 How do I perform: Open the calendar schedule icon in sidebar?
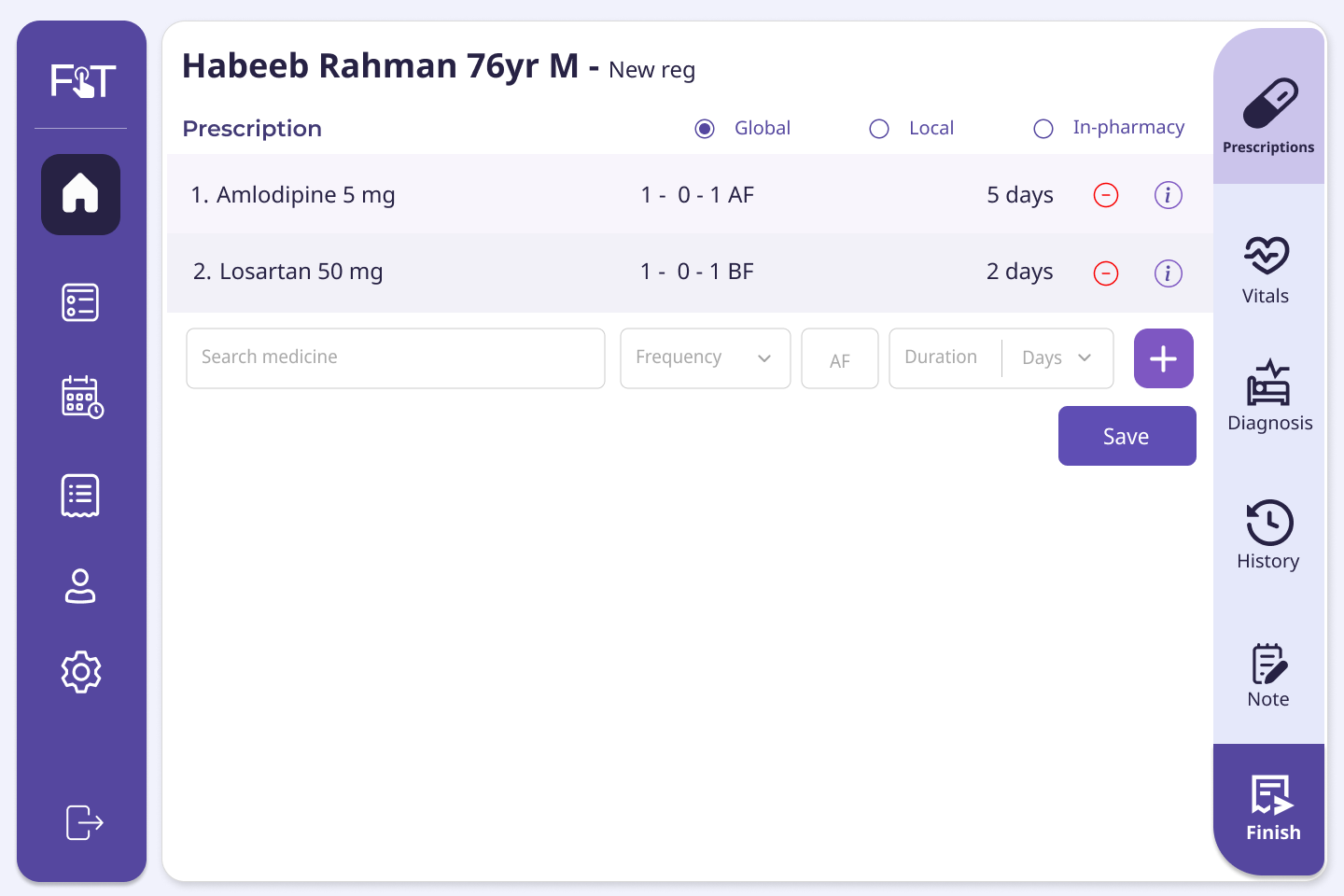81,397
